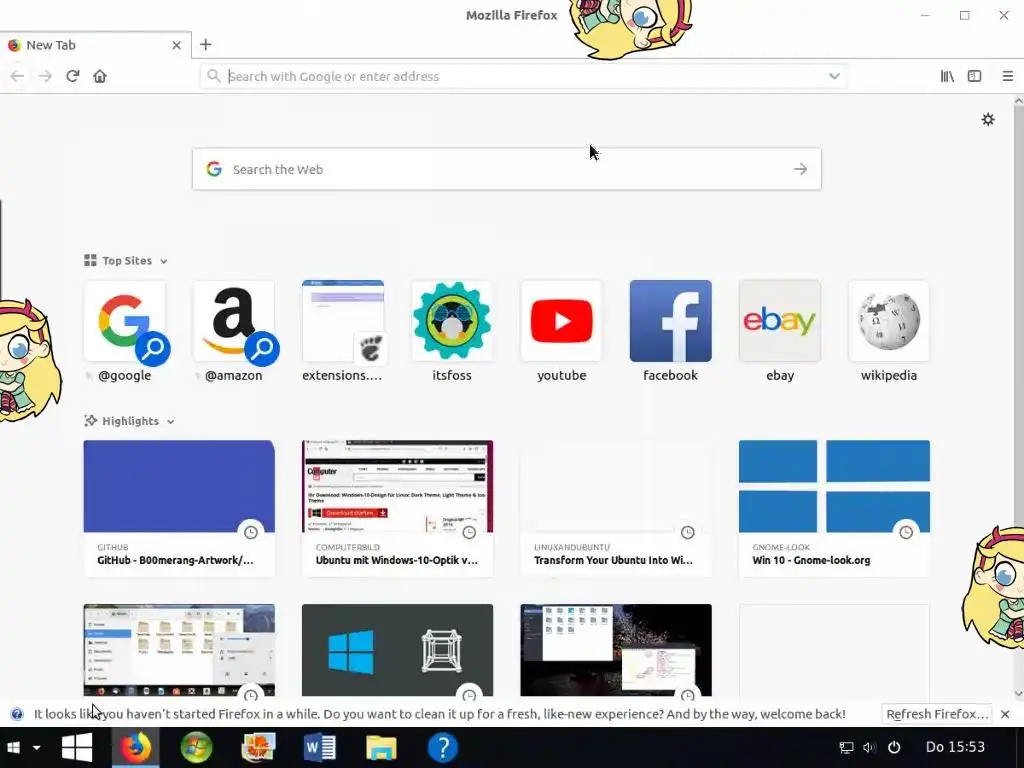The height and width of the screenshot is (768, 1024).
Task: Collapse the Highlights section
Action: [x=129, y=421]
